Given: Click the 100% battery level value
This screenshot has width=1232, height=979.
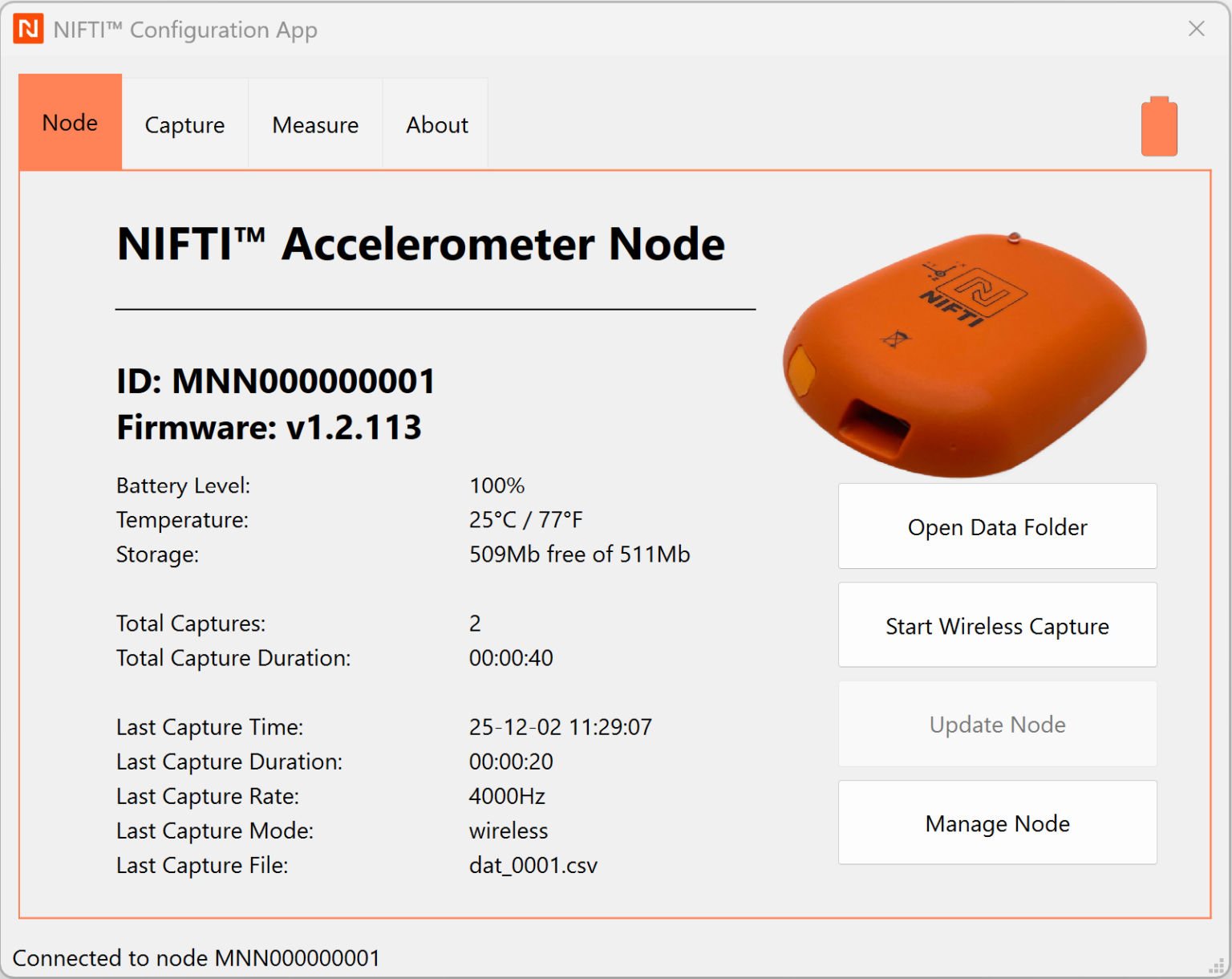Looking at the screenshot, I should click(496, 485).
